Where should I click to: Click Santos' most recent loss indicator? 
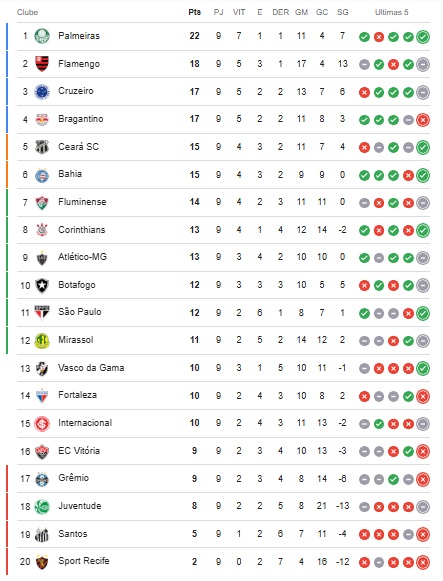click(423, 534)
